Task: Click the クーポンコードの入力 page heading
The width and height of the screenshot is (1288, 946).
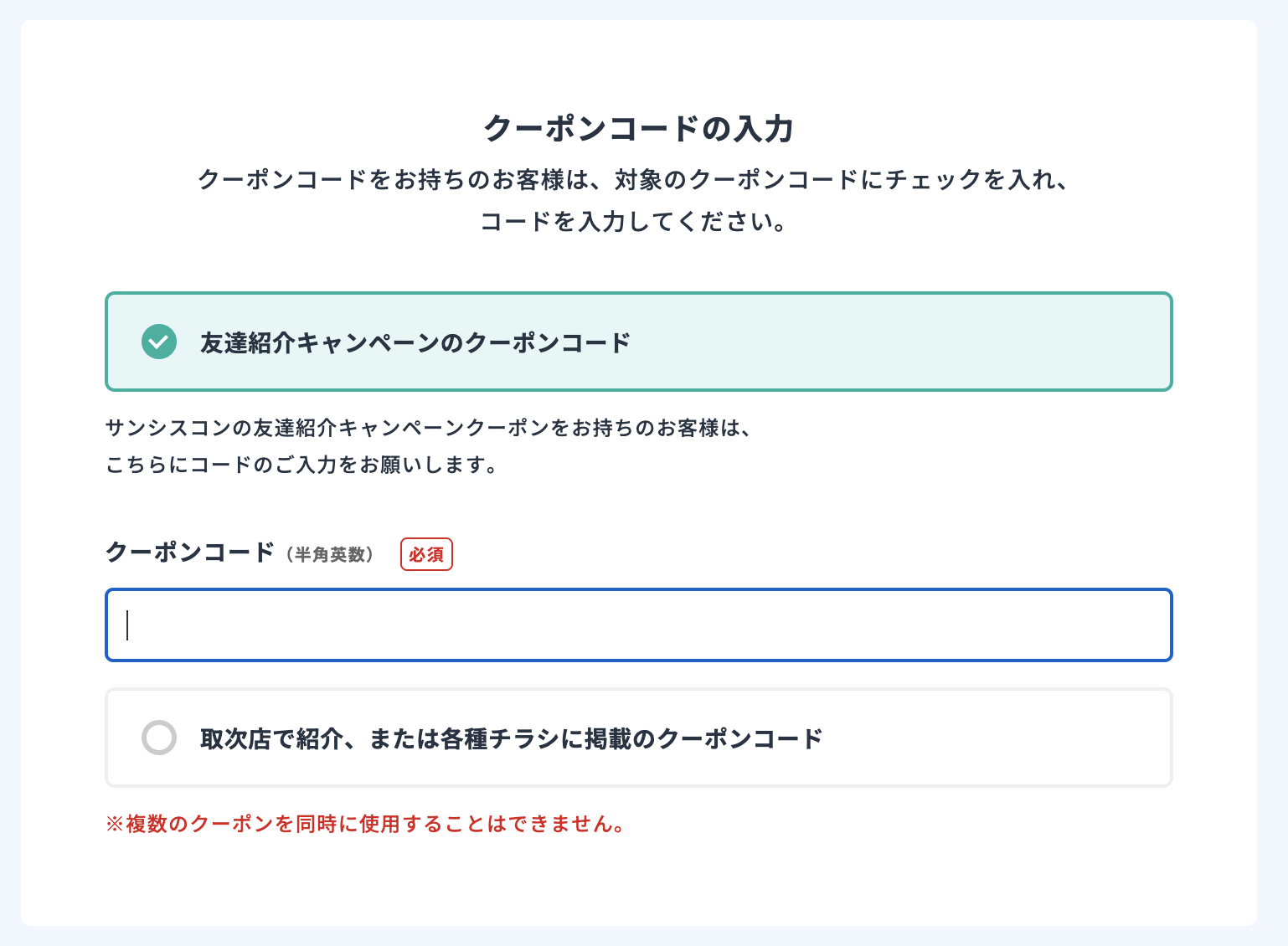Action: pos(638,128)
